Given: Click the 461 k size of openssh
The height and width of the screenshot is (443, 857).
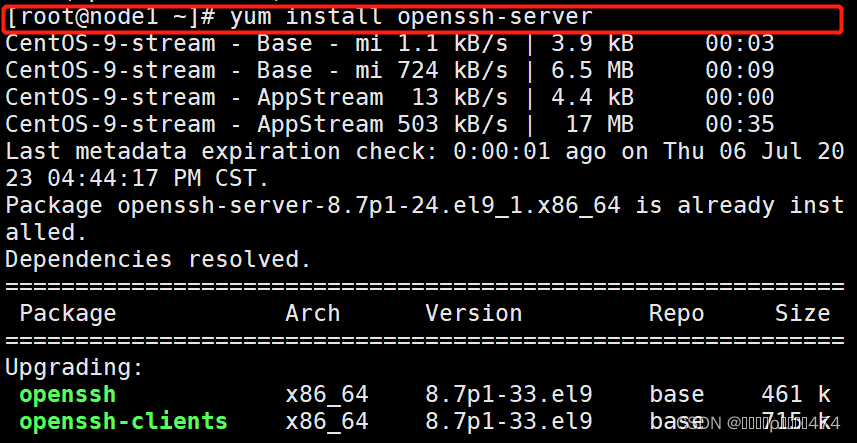Looking at the screenshot, I should tap(796, 395).
